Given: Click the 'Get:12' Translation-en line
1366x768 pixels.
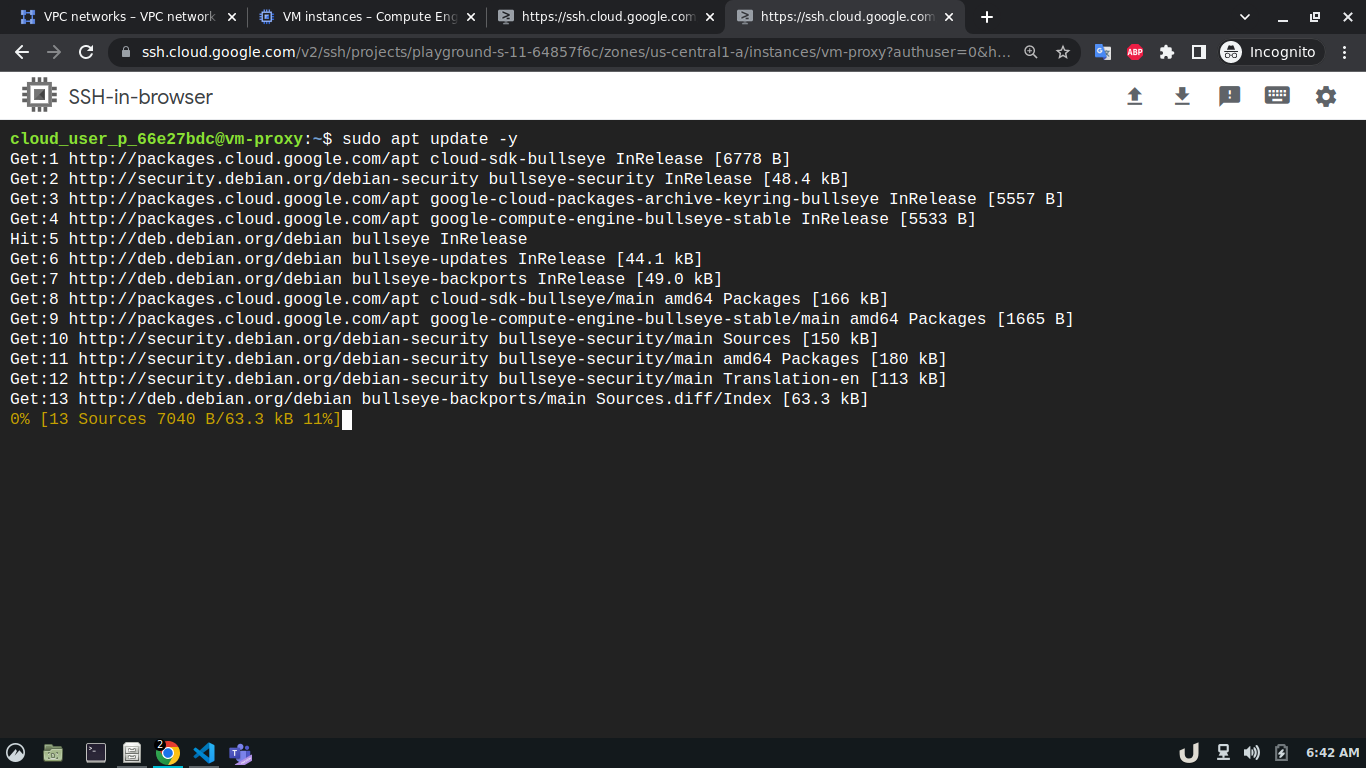Looking at the screenshot, I should click(x=478, y=379).
